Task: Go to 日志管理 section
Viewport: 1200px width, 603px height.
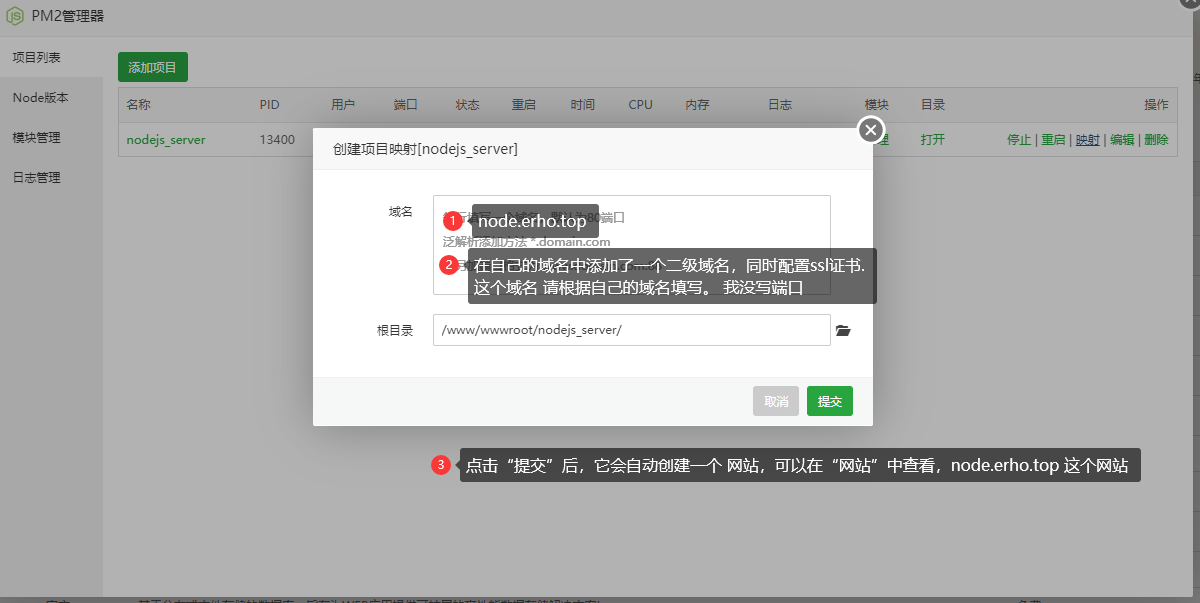Action: pos(36,178)
